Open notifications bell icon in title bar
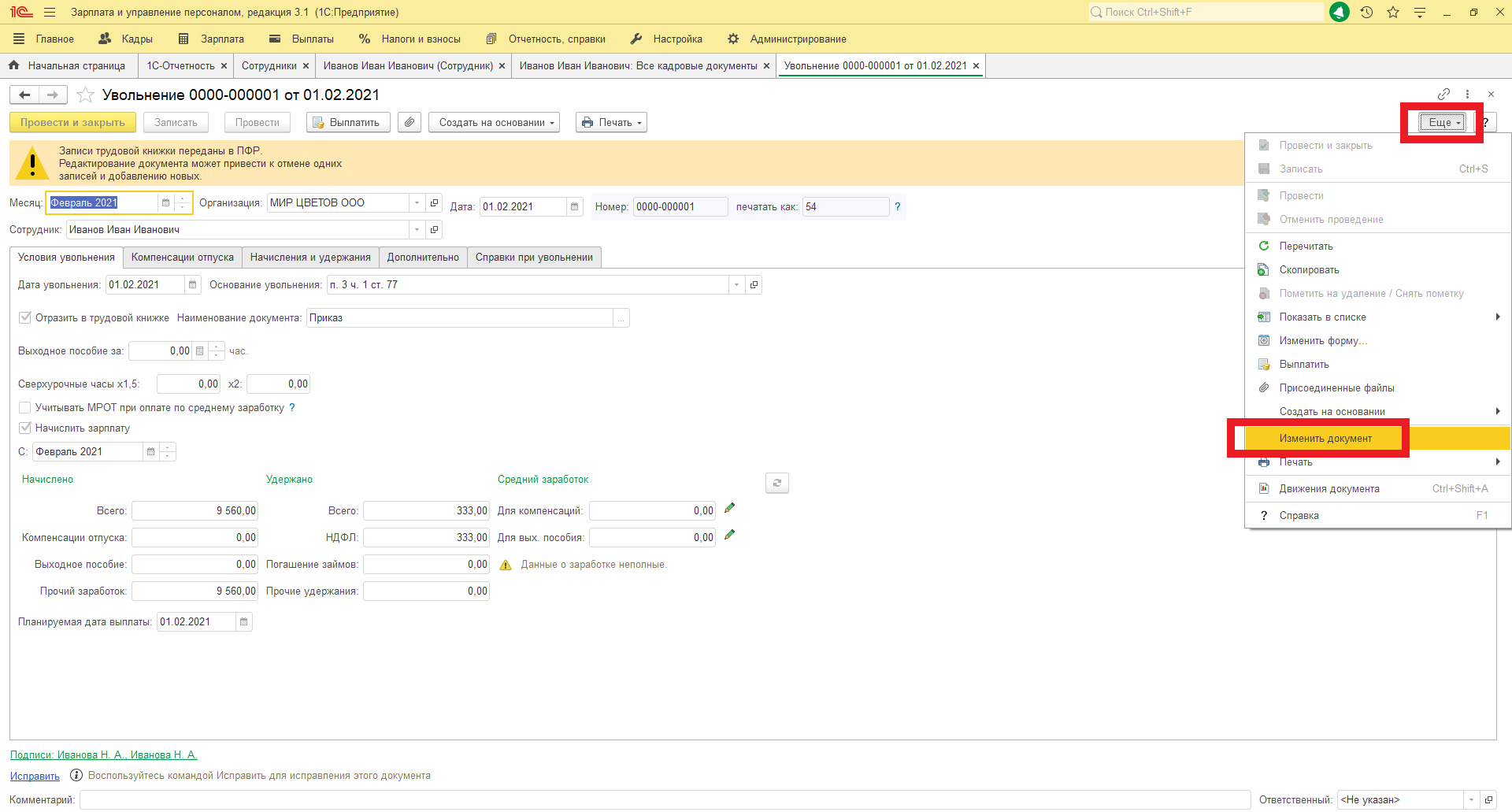This screenshot has height=812, width=1512. 1339,13
